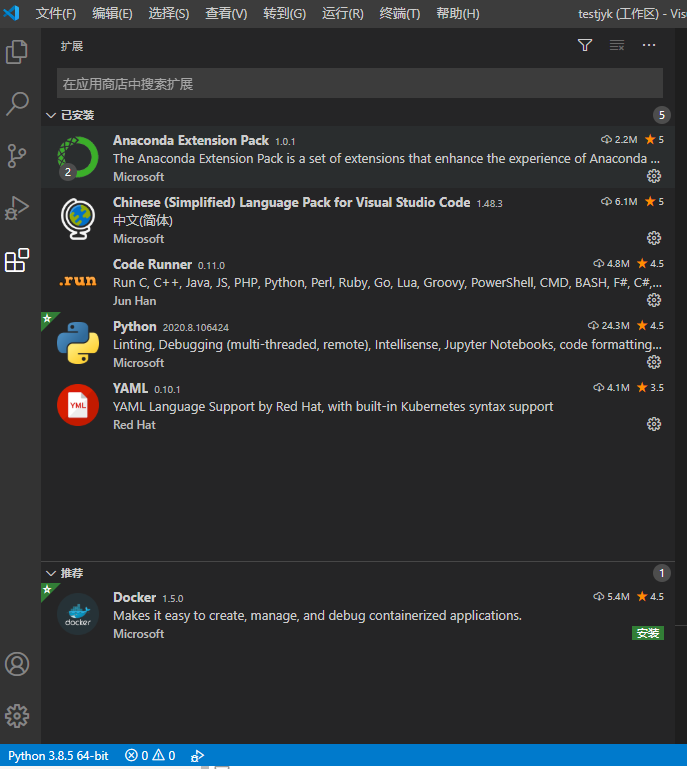This screenshot has height=769, width=687.
Task: Select the Extensions view icon
Action: pos(17,260)
